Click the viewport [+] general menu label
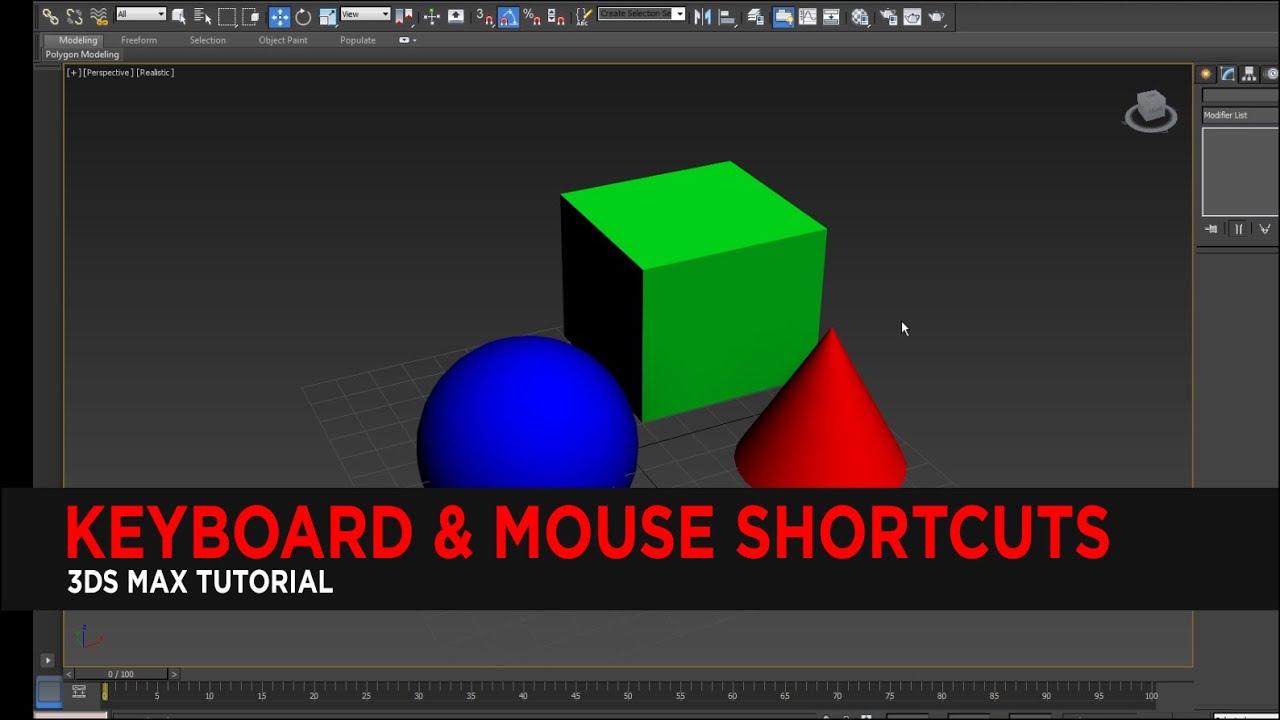Screen dimensions: 1280x720 click(74, 72)
